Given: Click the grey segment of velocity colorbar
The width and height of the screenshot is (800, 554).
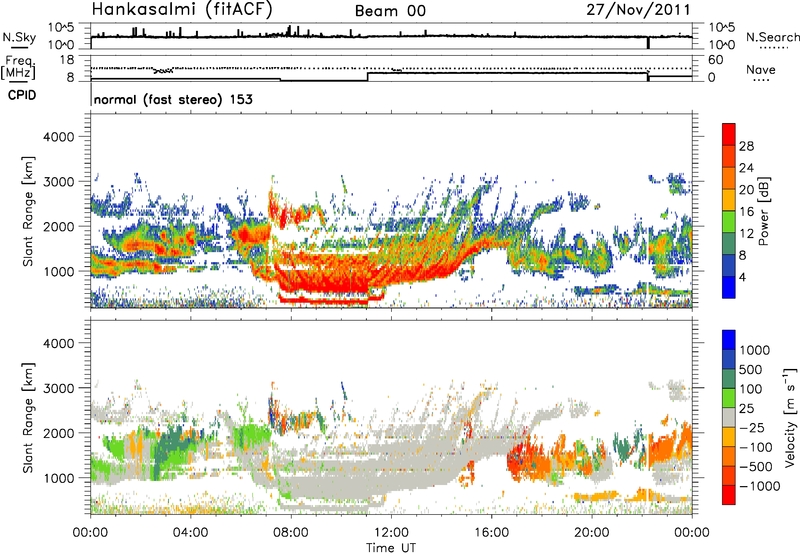Looking at the screenshot, I should pyautogui.click(x=729, y=417).
